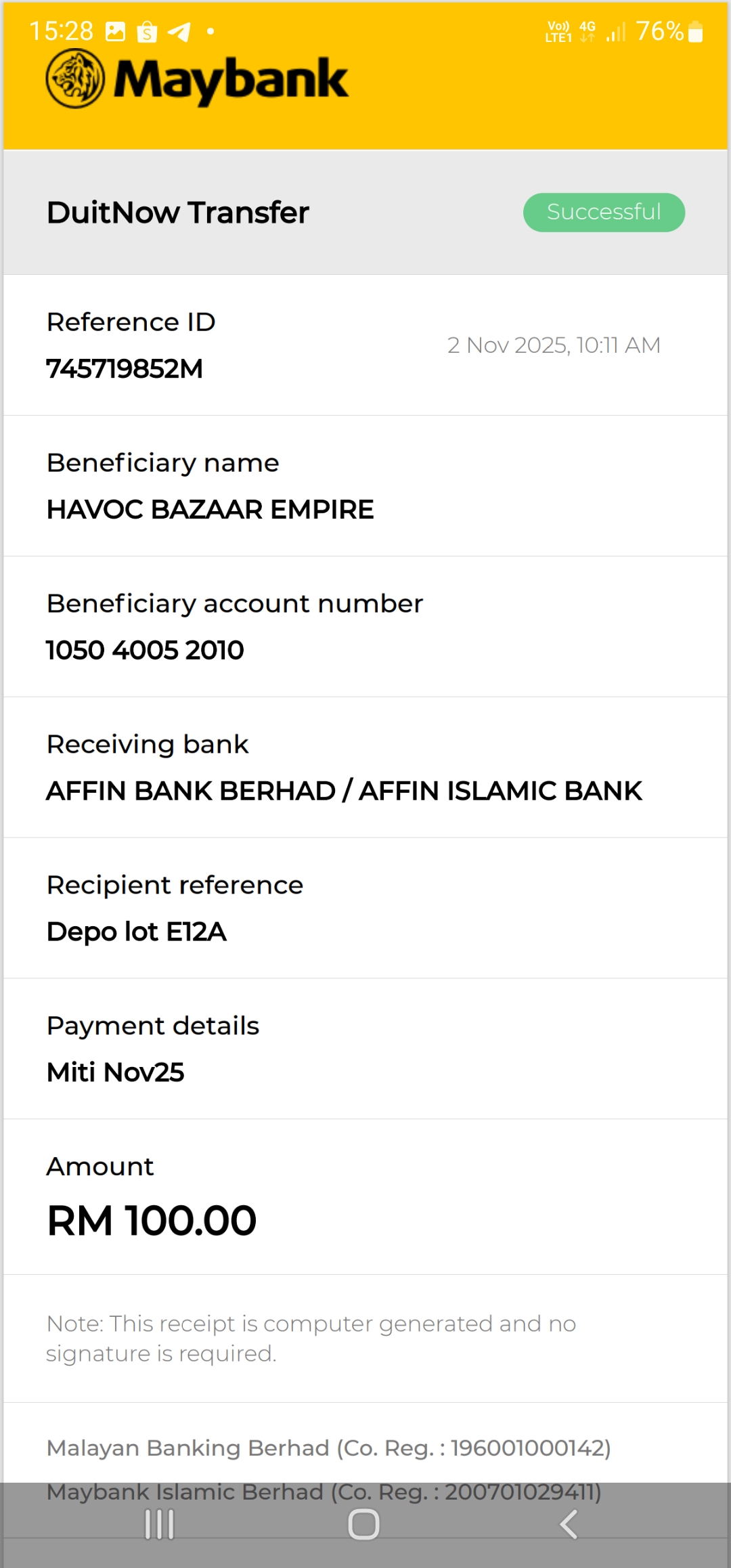Image resolution: width=731 pixels, height=1568 pixels.
Task: Tap the Maybank tiger logo
Action: click(x=75, y=79)
